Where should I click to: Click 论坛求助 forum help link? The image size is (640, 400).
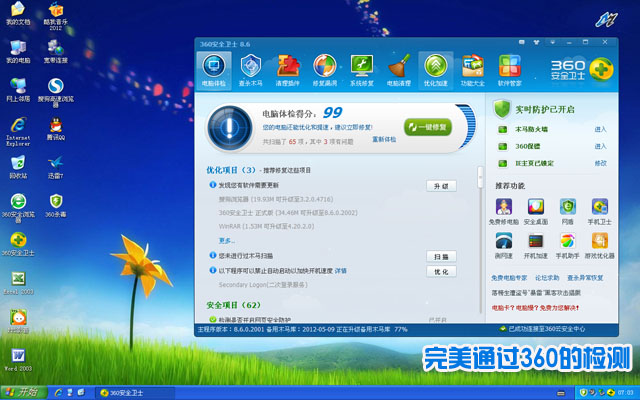coord(547,278)
